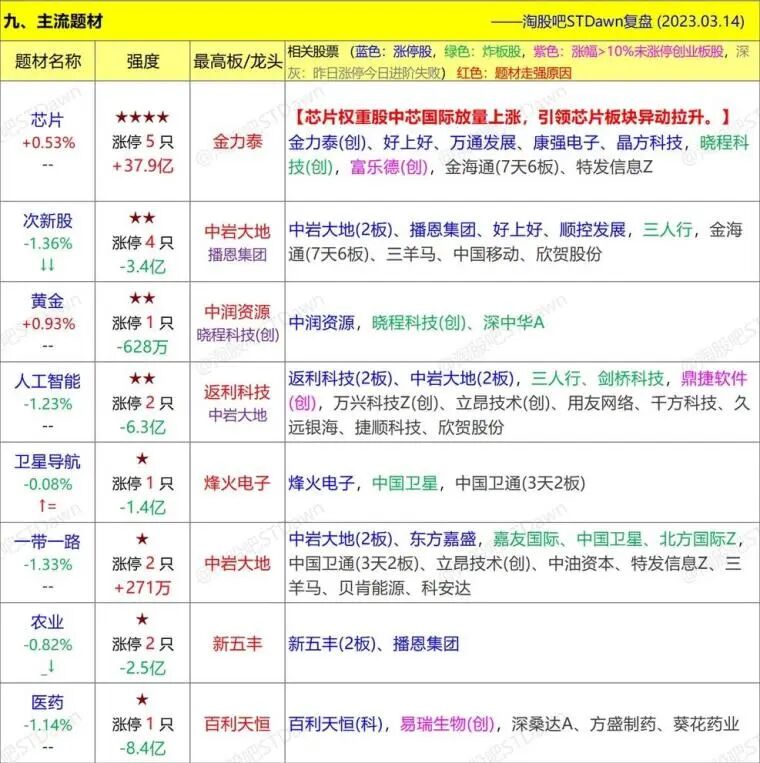This screenshot has height=763, width=760.
Task: Click the "-628万" fund flow value
Action: (x=142, y=346)
